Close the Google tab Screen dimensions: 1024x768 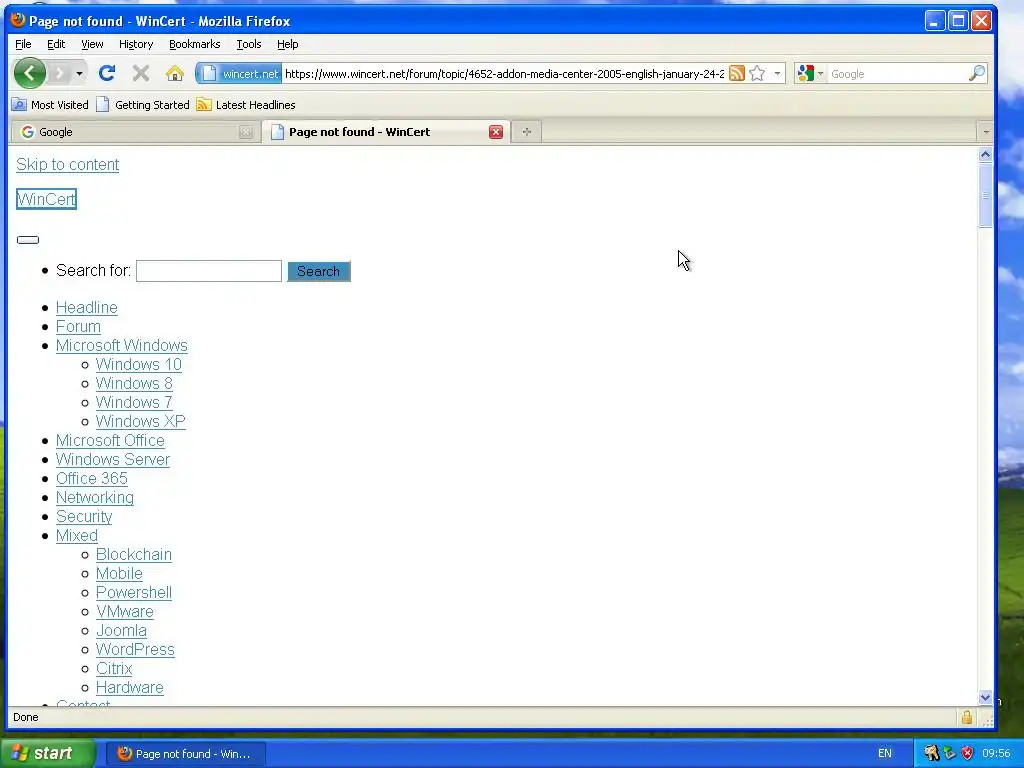click(246, 132)
